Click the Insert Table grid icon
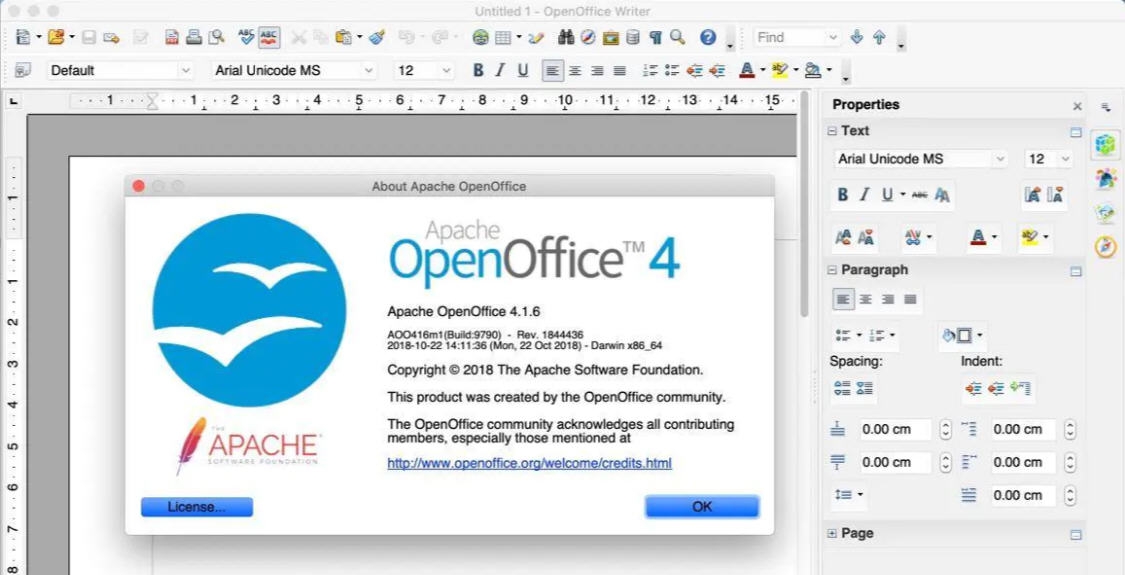This screenshot has height=575, width=1125. [x=503, y=37]
